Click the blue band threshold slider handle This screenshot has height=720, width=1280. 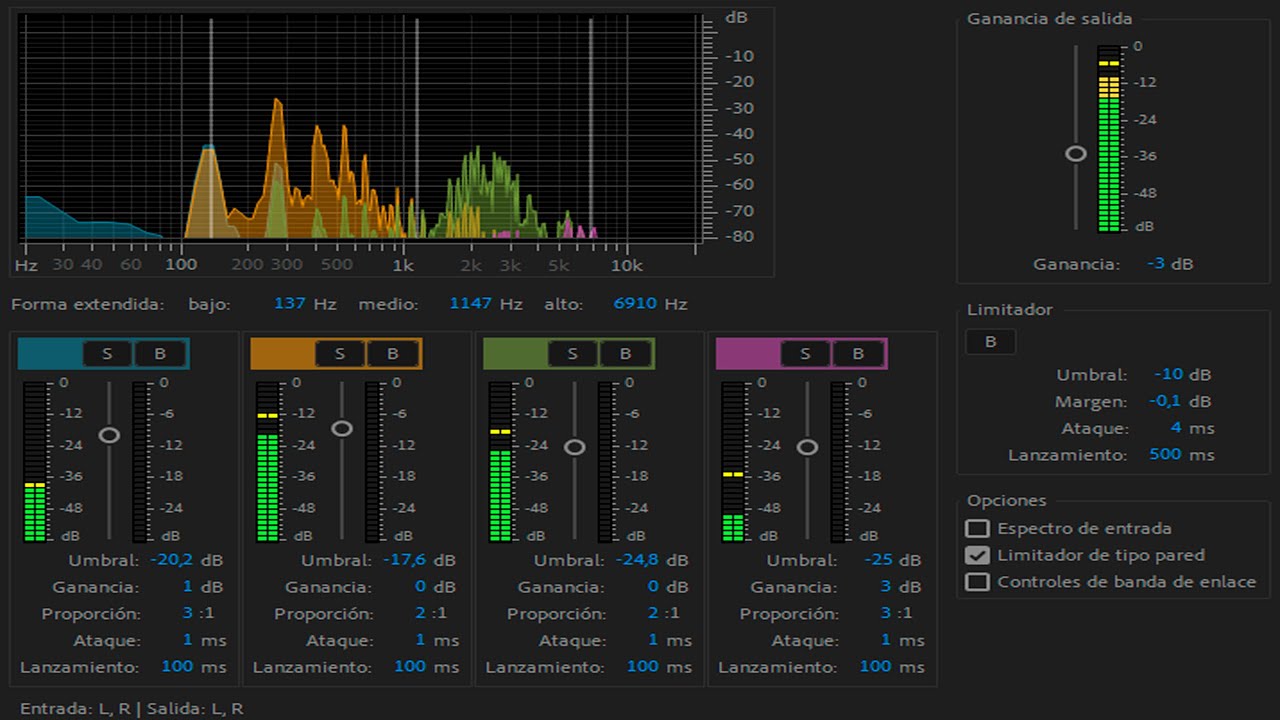pos(109,435)
